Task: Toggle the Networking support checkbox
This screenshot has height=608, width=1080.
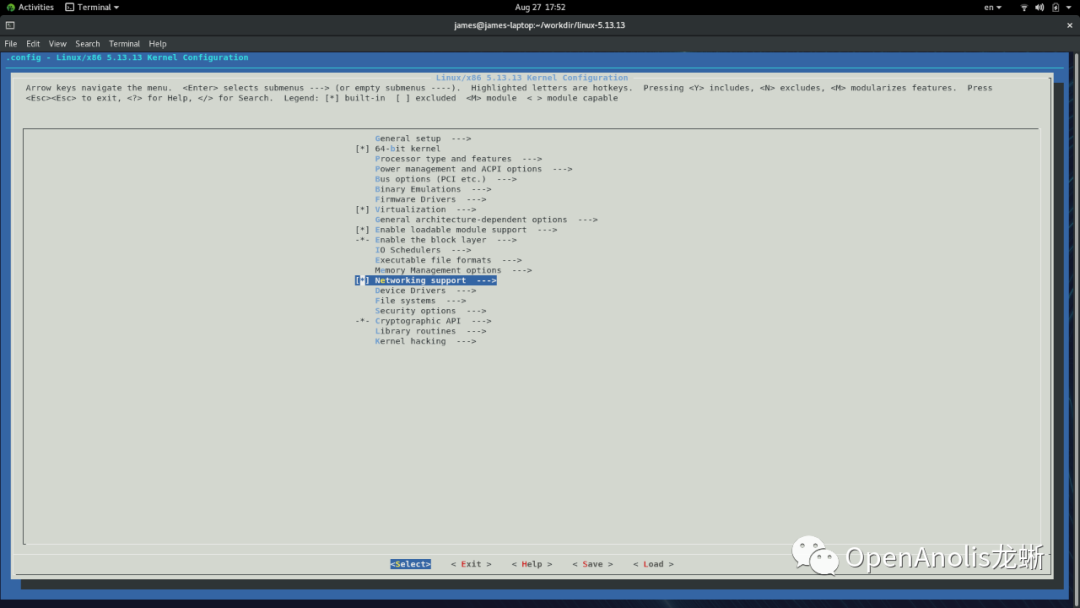Action: point(362,280)
